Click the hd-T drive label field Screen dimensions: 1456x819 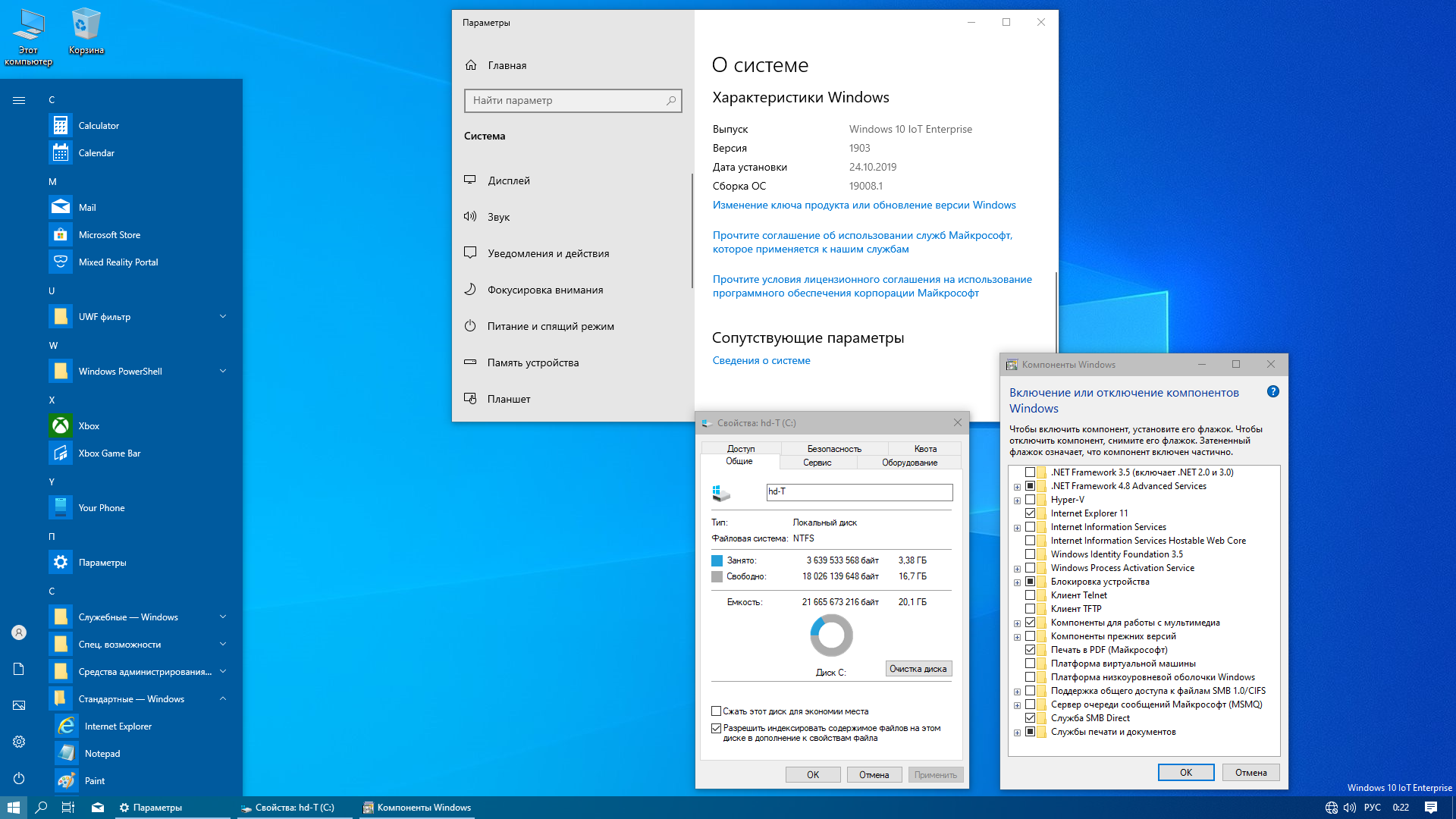pyautogui.click(x=859, y=492)
